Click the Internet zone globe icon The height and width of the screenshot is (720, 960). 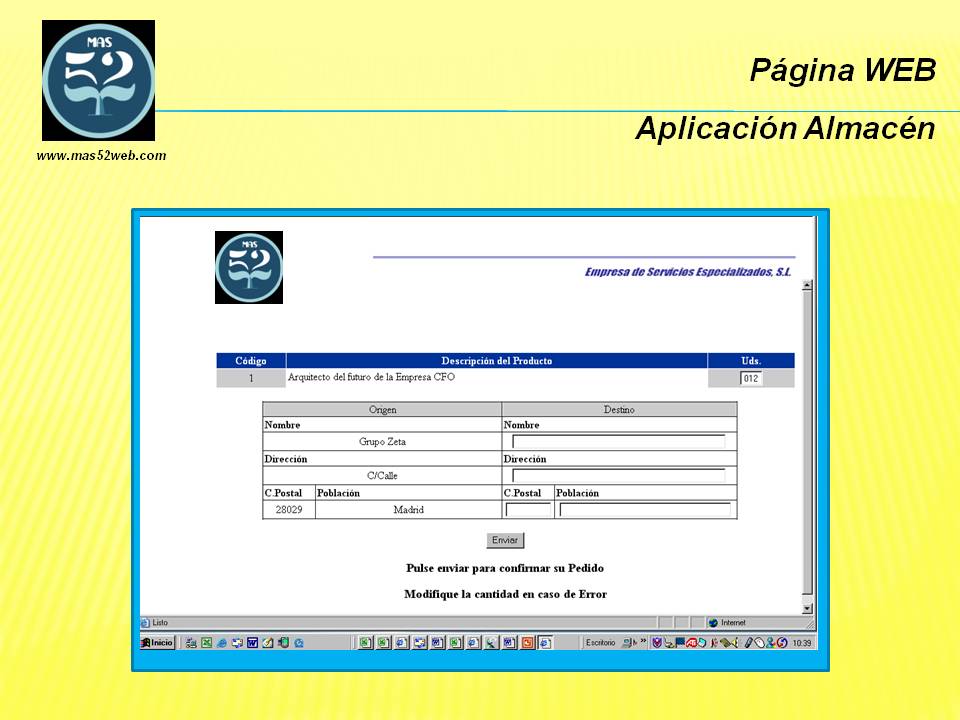[713, 622]
